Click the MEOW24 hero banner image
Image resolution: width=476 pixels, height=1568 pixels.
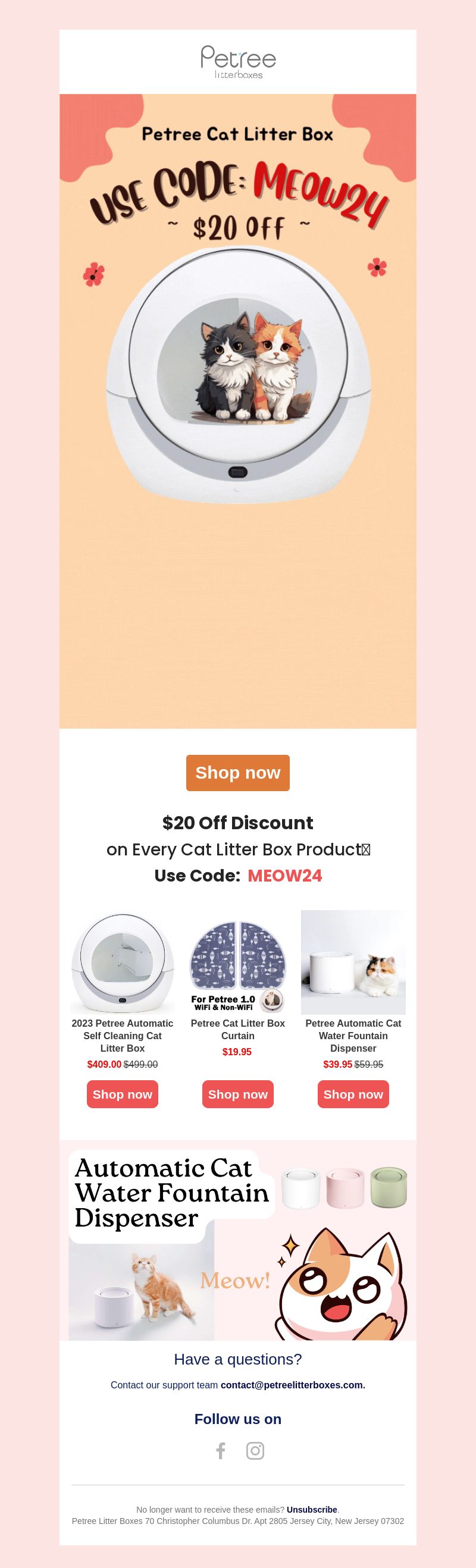(x=238, y=411)
